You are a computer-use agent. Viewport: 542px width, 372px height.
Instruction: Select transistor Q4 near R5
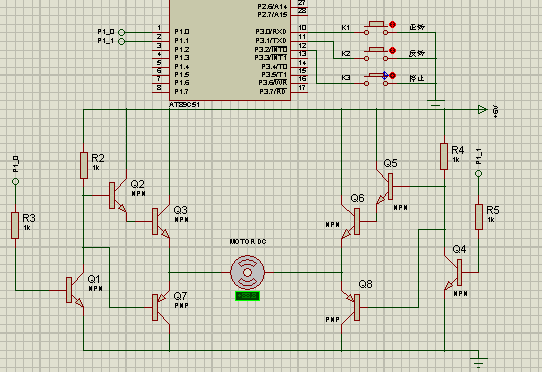tap(453, 272)
